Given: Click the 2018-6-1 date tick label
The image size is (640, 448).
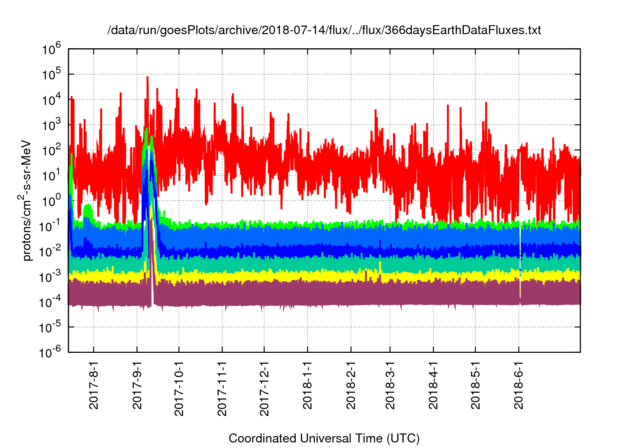Looking at the screenshot, I should [519, 383].
